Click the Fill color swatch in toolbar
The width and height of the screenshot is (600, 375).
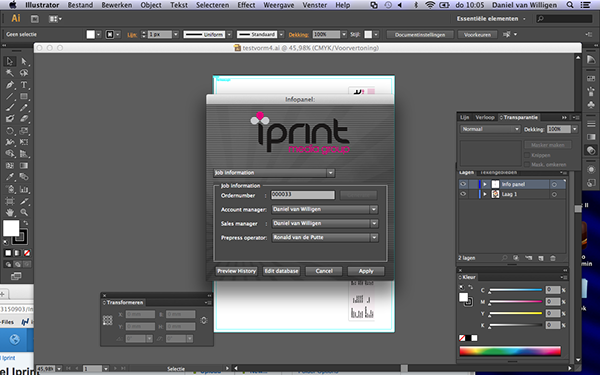11,228
